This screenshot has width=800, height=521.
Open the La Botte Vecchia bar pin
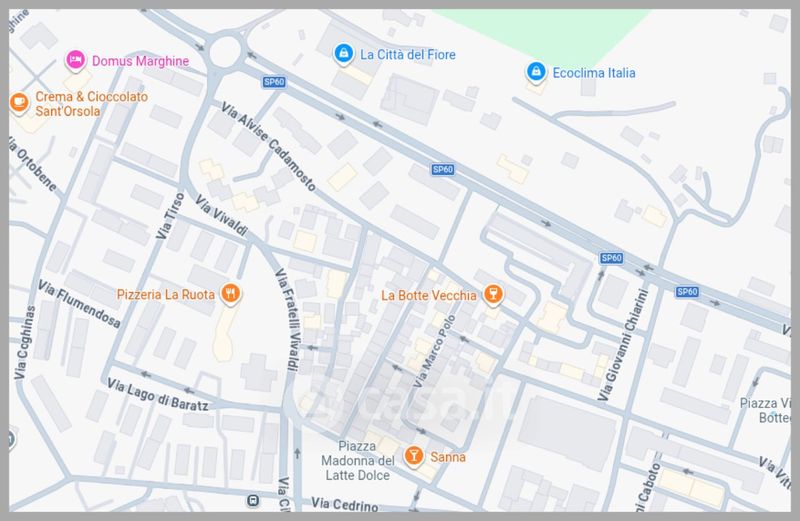pyautogui.click(x=493, y=295)
